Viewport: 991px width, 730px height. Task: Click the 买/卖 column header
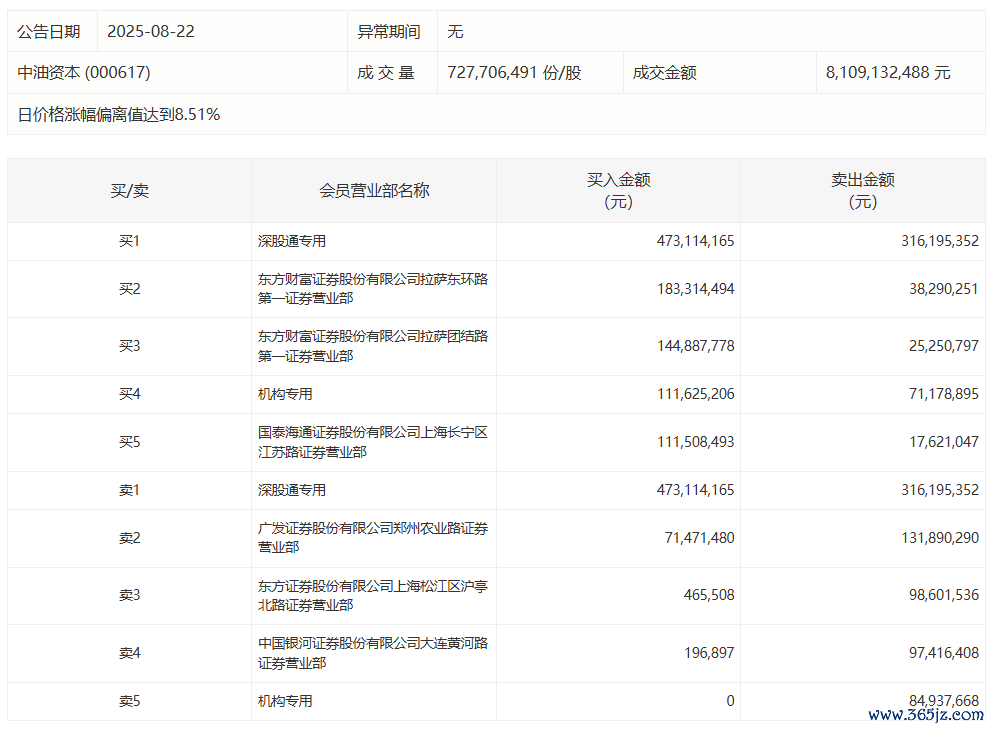point(129,190)
